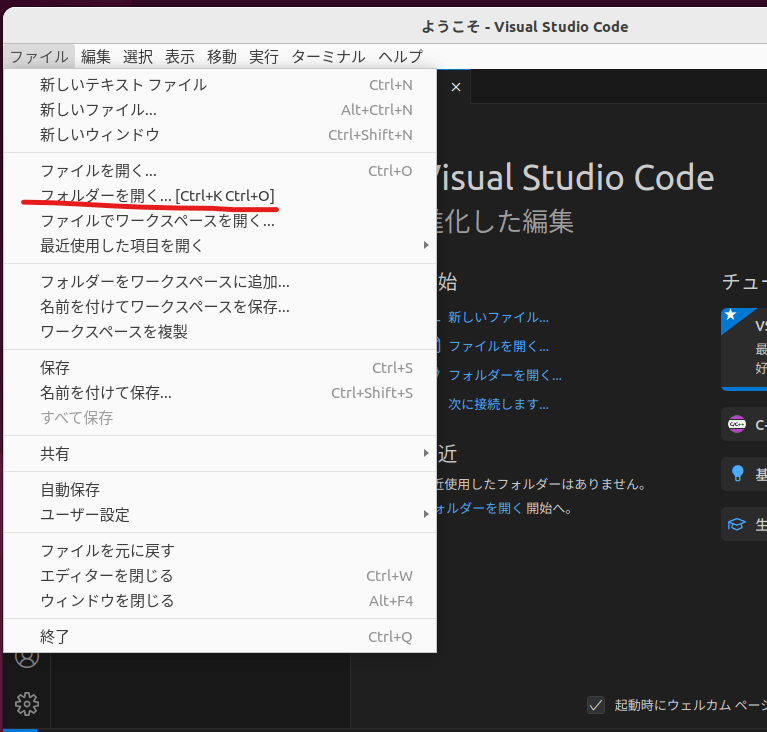Open the 移動 menu
767x732 pixels.
pos(222,57)
